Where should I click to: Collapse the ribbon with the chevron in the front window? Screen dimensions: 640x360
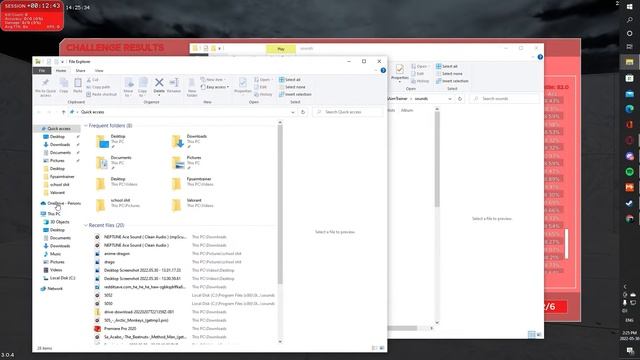click(376, 71)
